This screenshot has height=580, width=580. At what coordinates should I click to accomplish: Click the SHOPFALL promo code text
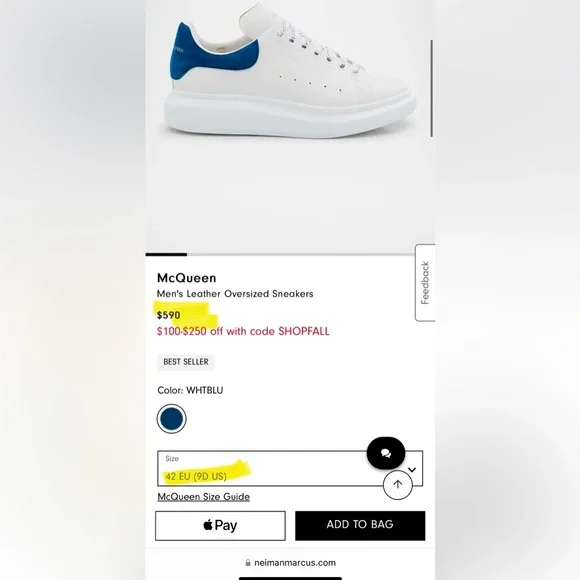tap(304, 331)
